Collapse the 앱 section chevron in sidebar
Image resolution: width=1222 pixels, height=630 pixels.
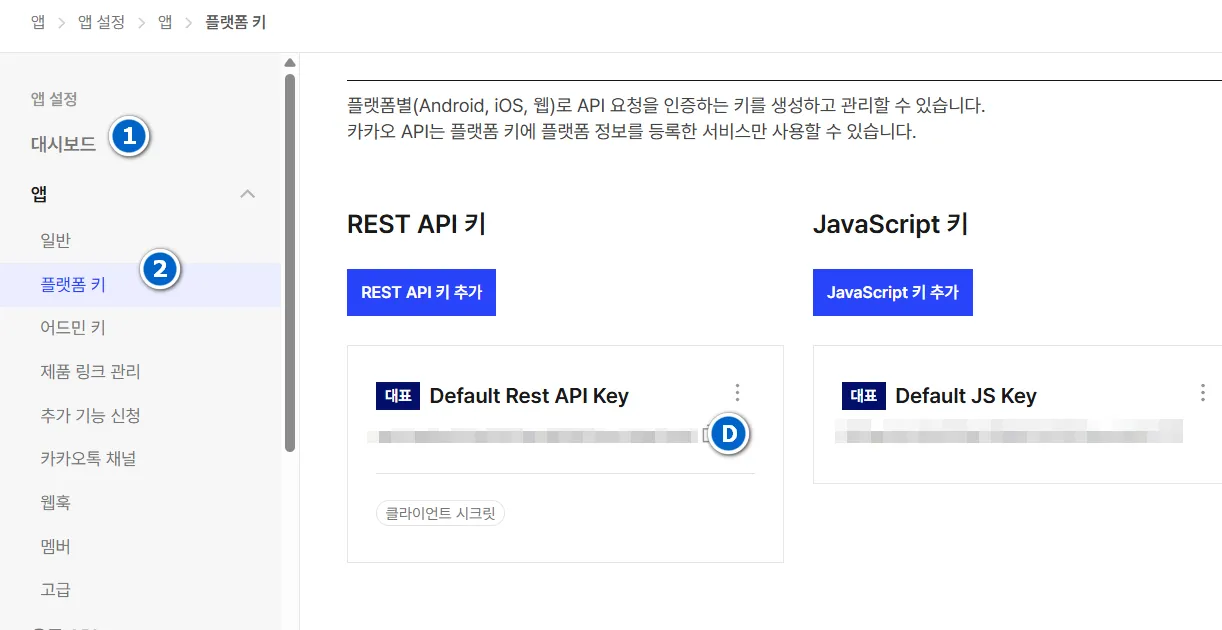coord(248,194)
